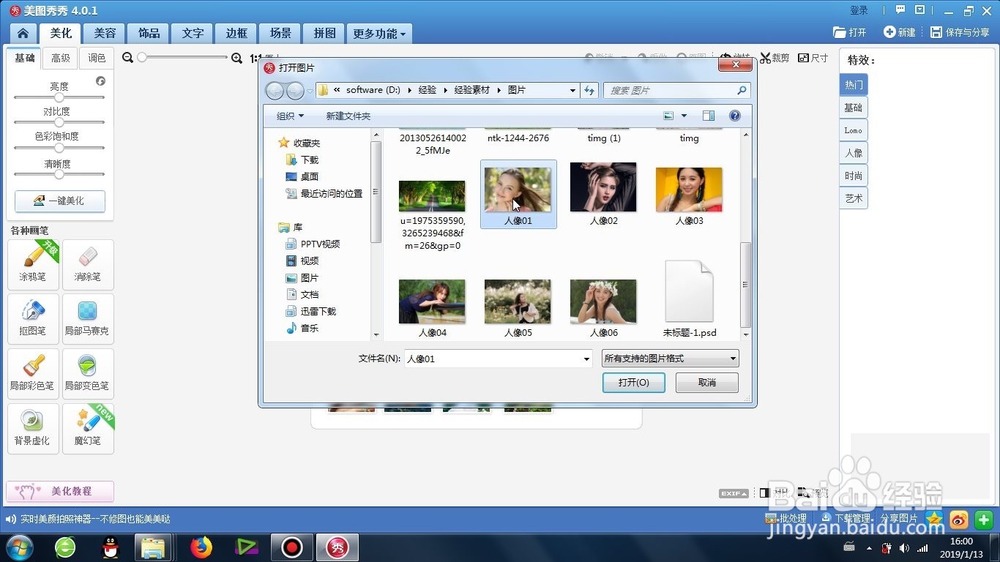Screen dimensions: 1000x562
Task: Click the EXIF info icon
Action: (x=733, y=493)
